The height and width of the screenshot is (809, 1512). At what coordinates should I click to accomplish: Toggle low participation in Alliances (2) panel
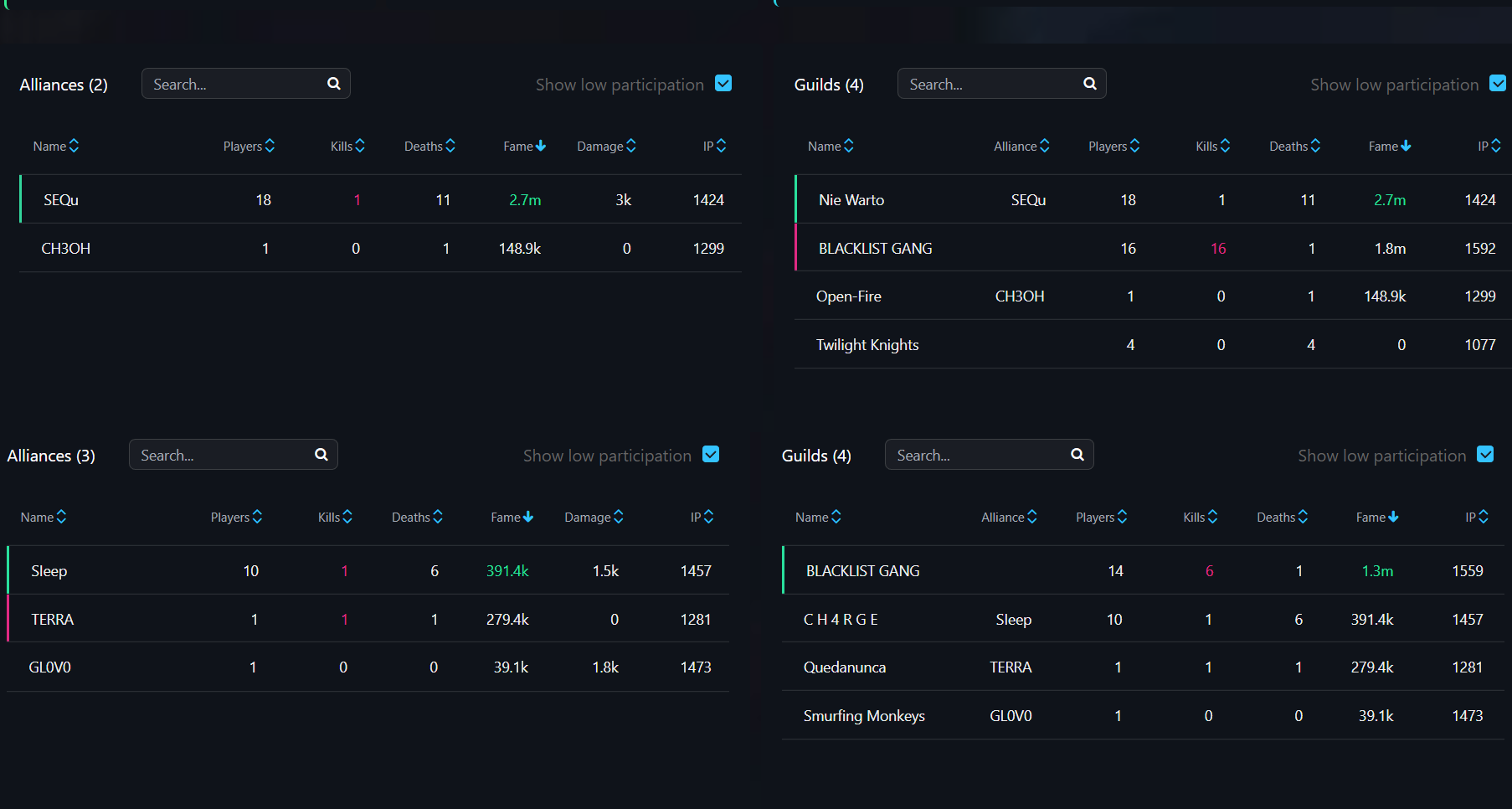(x=723, y=84)
